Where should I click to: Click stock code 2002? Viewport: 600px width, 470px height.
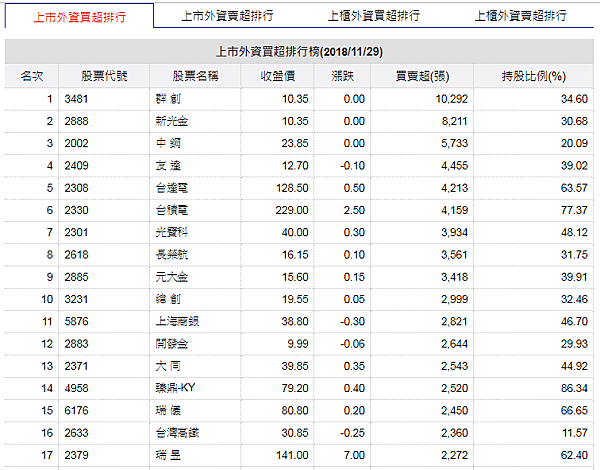click(76, 144)
